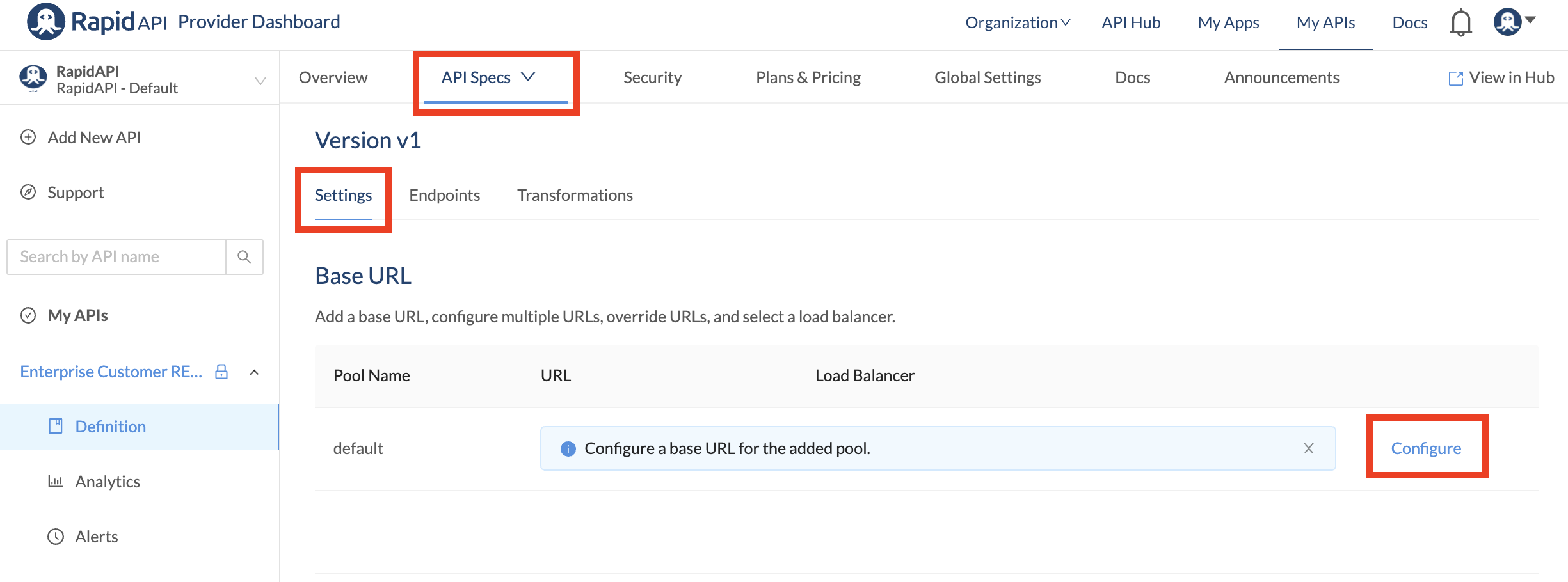Click the search magnifier icon
1568x582 pixels.
pyautogui.click(x=244, y=257)
